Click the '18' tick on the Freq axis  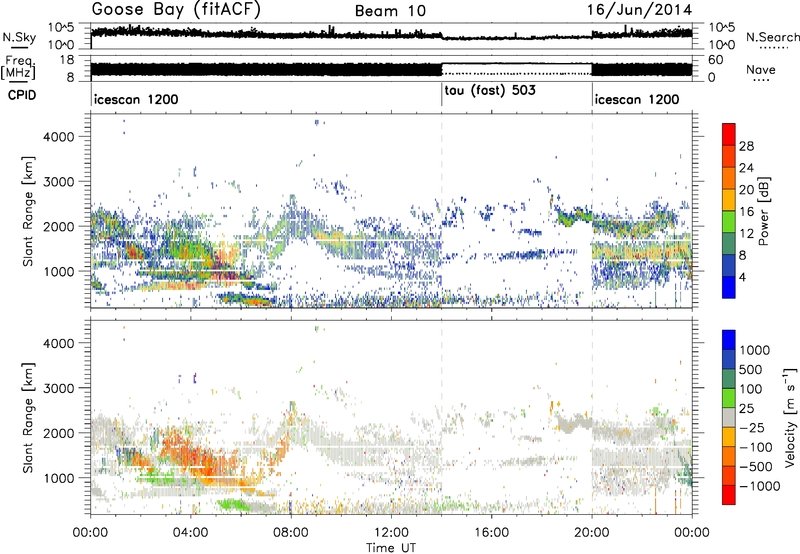67,60
